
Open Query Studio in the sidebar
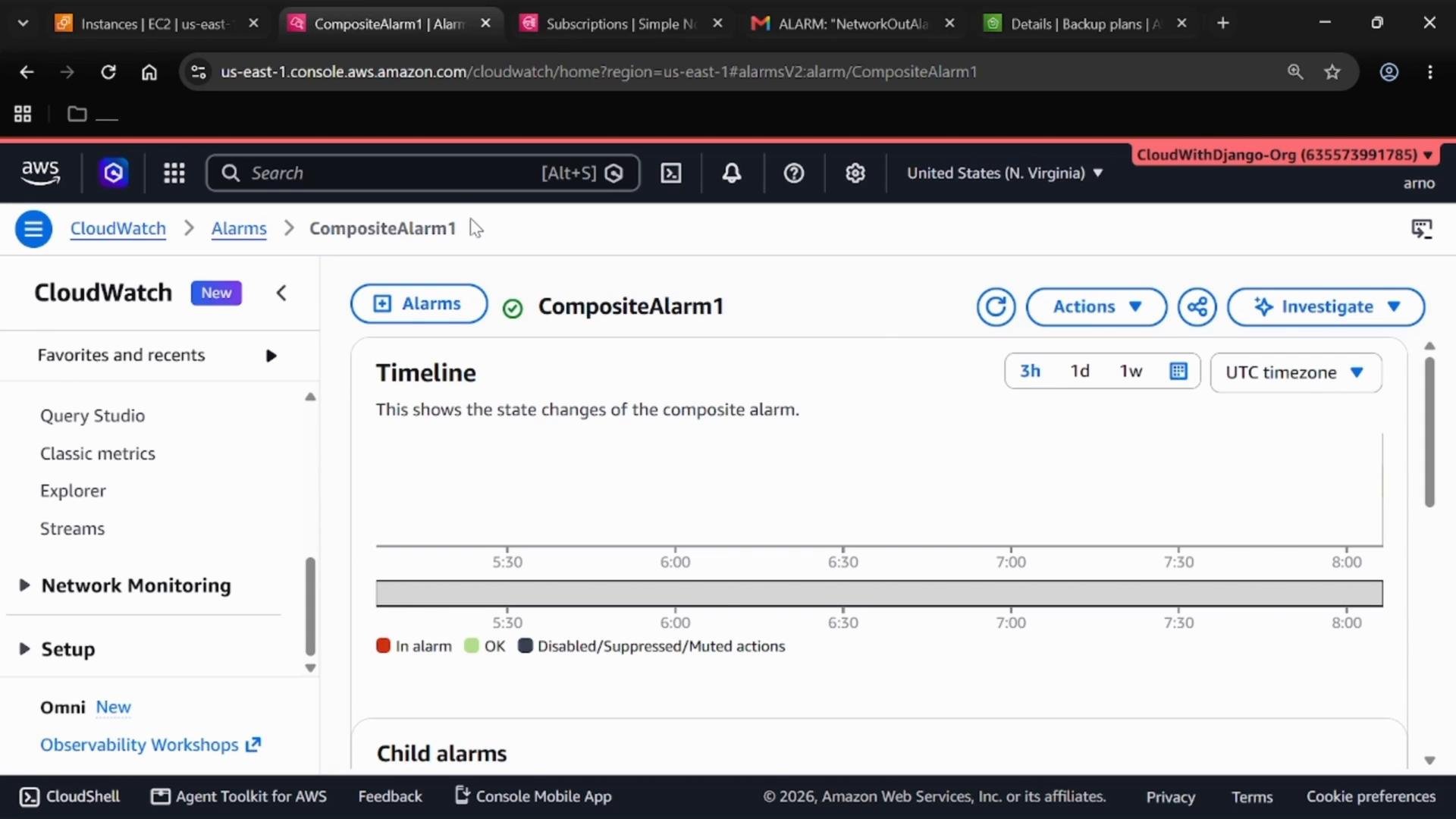93,416
